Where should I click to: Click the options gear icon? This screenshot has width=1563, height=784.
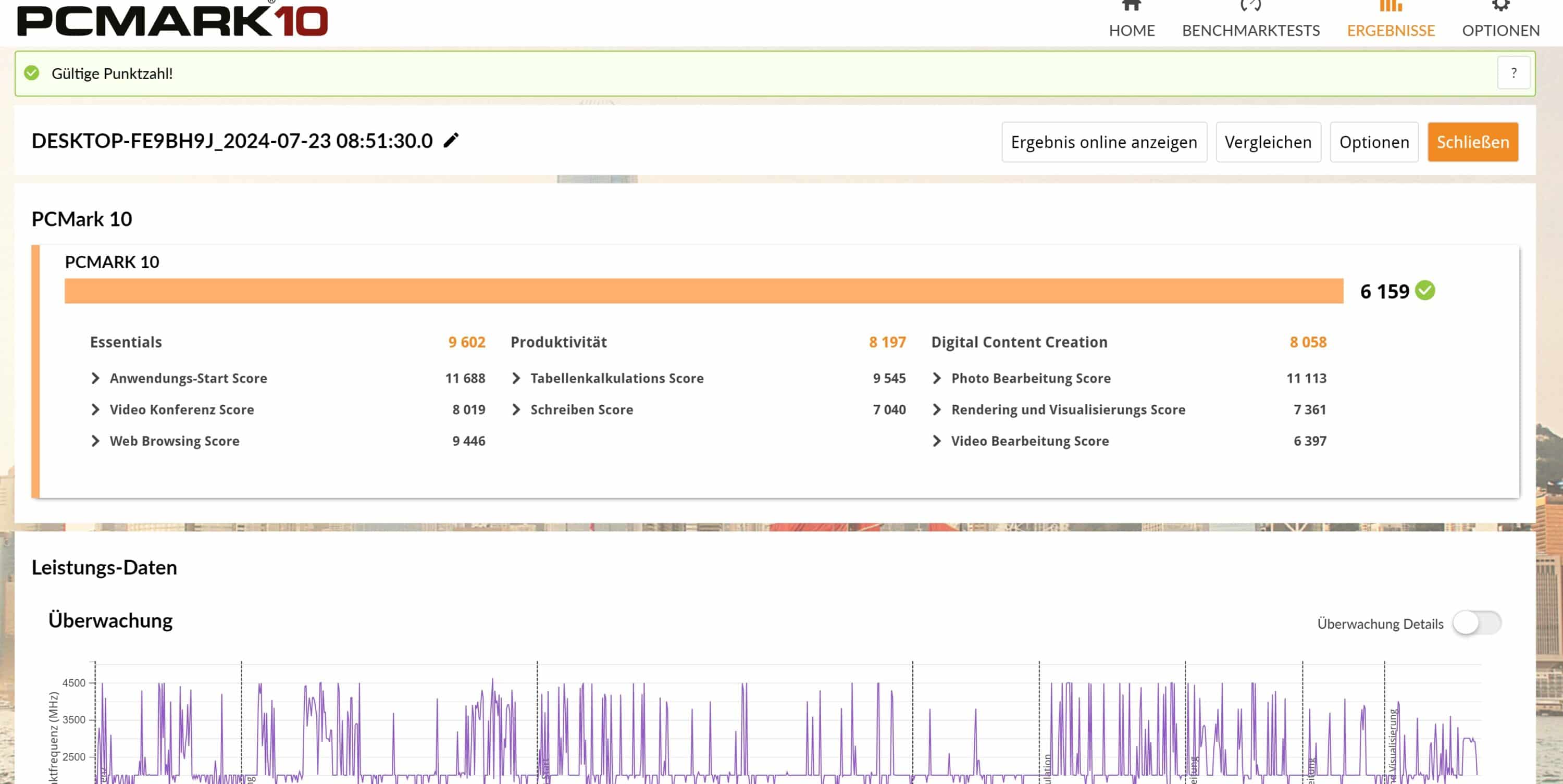tap(1500, 5)
